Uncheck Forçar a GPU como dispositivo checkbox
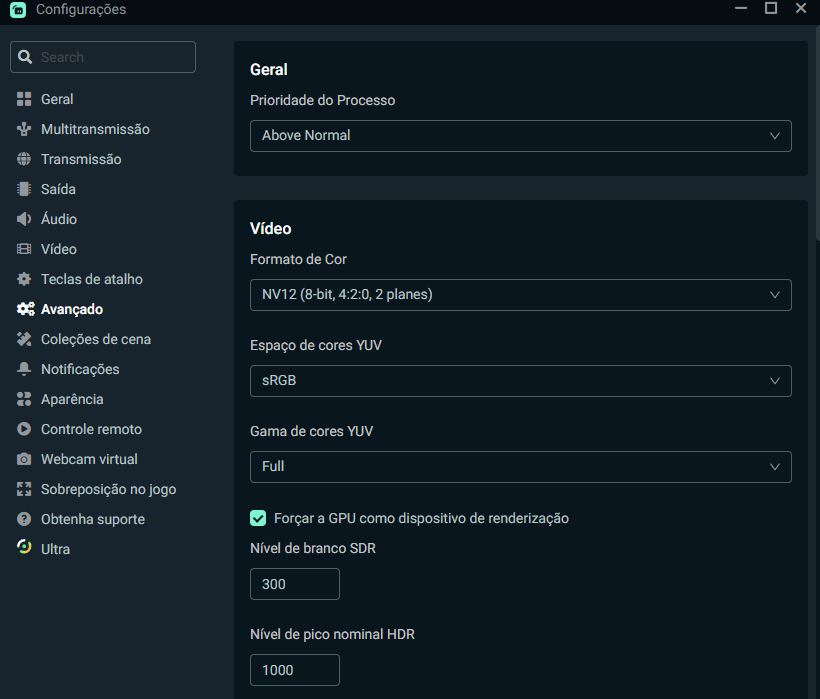The width and height of the screenshot is (820, 699). pyautogui.click(x=258, y=518)
